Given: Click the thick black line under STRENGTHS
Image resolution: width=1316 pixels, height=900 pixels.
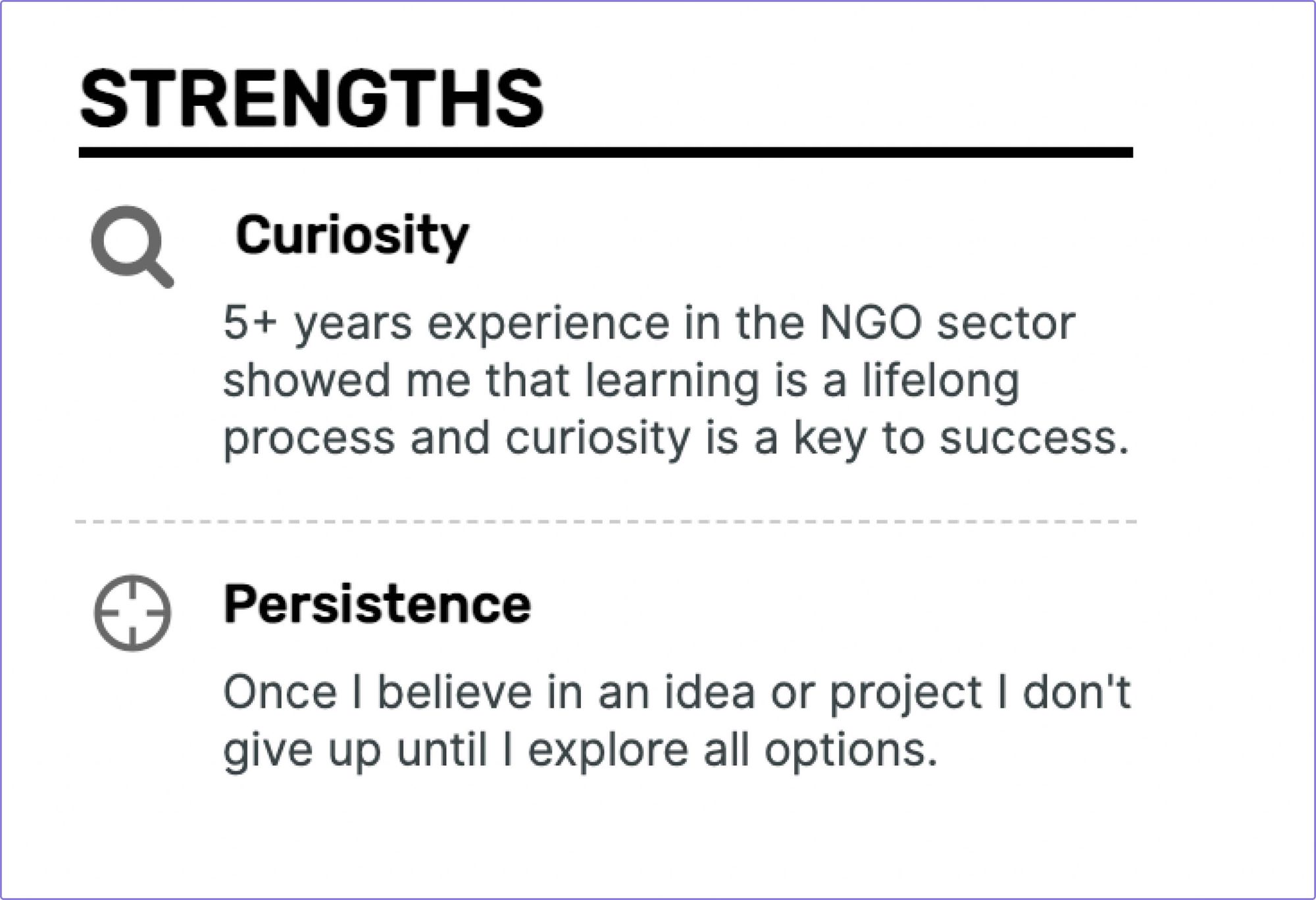Looking at the screenshot, I should coord(606,153).
